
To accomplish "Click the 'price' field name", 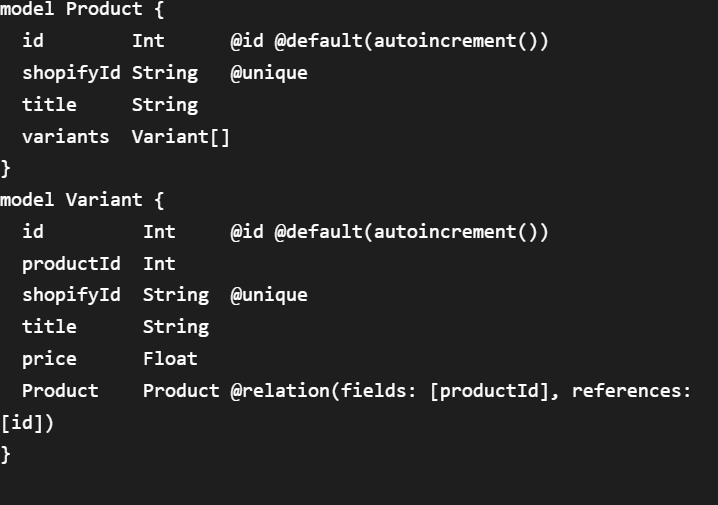I will pyautogui.click(x=49, y=359).
